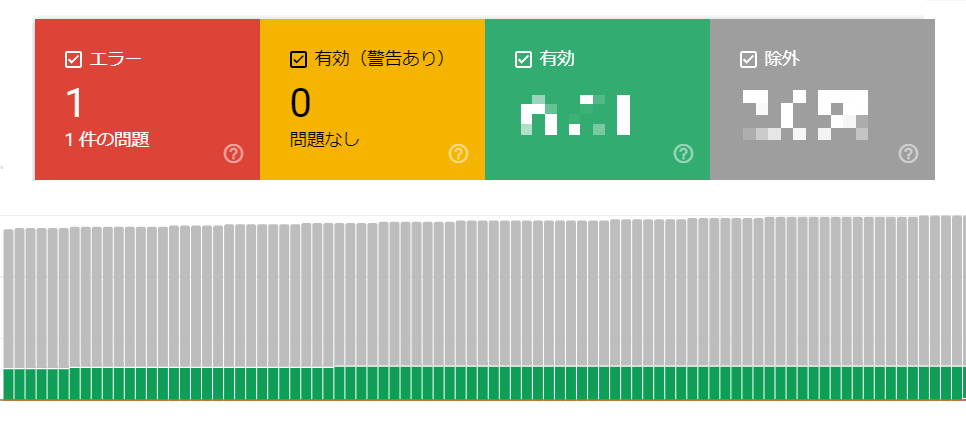Image resolution: width=966 pixels, height=436 pixels.
Task: Click the leftmost gray bar in the chart
Action: (x=8, y=298)
